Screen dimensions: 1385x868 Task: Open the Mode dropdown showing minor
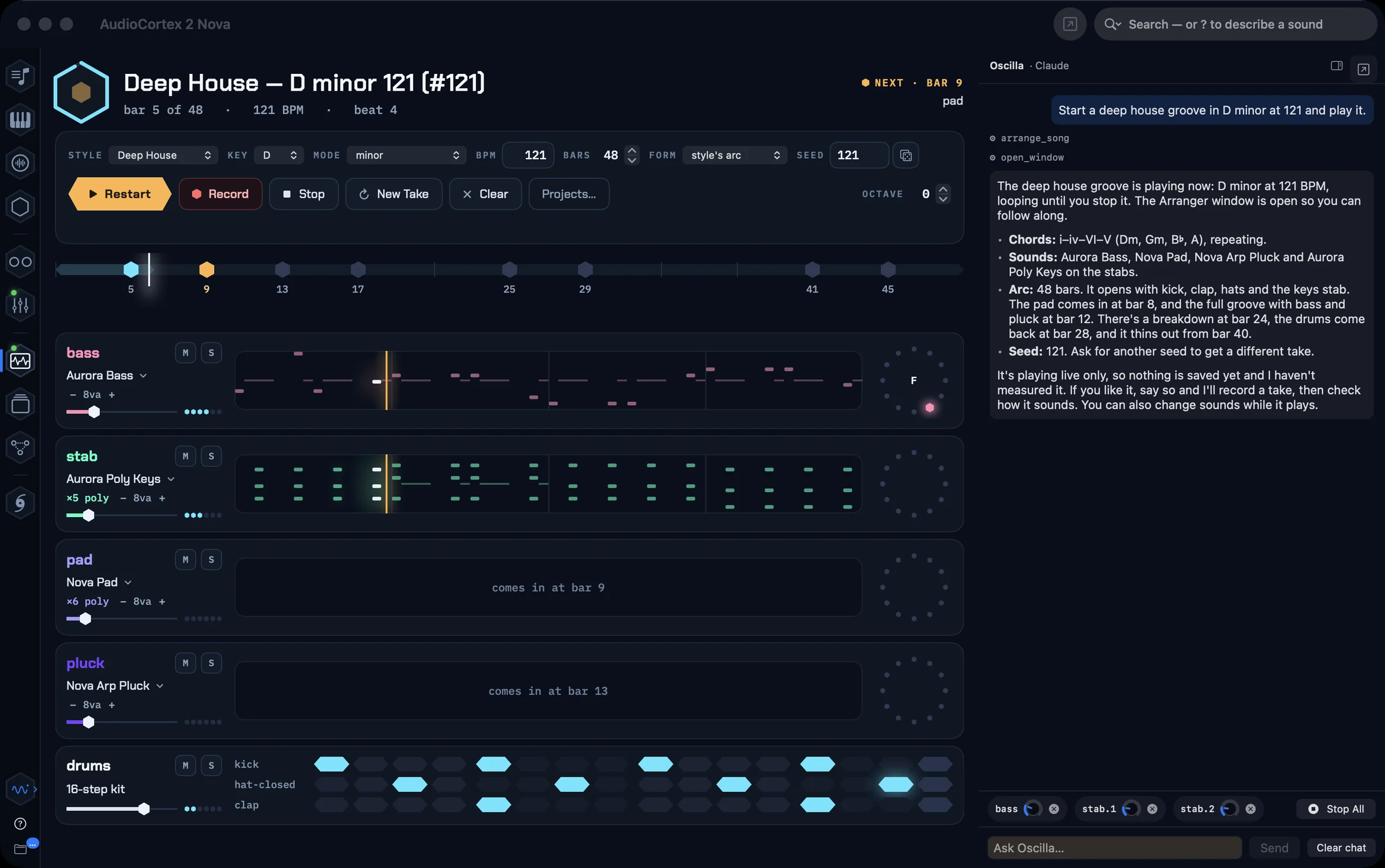point(406,155)
